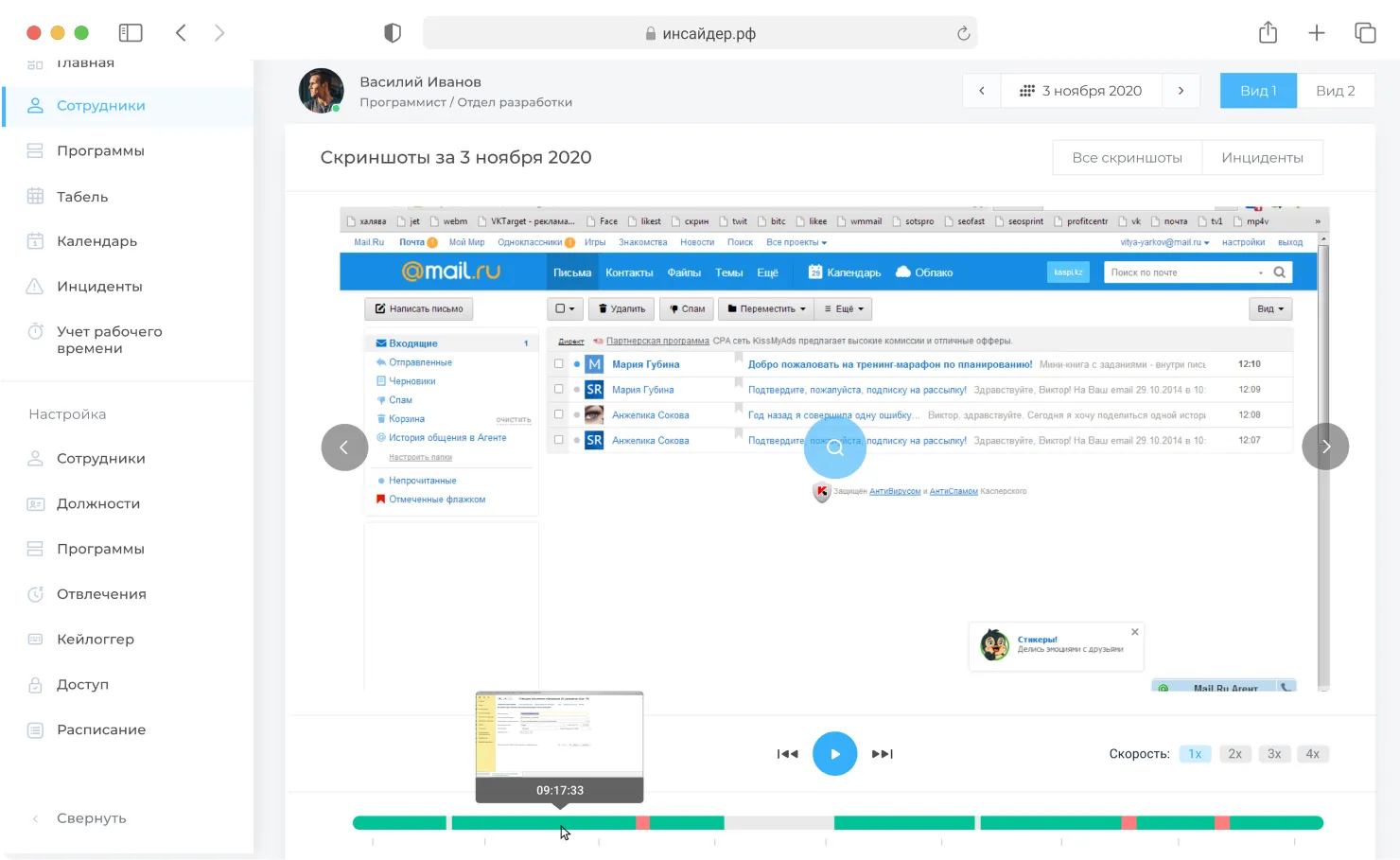Switch display to Вид 2

(1335, 91)
